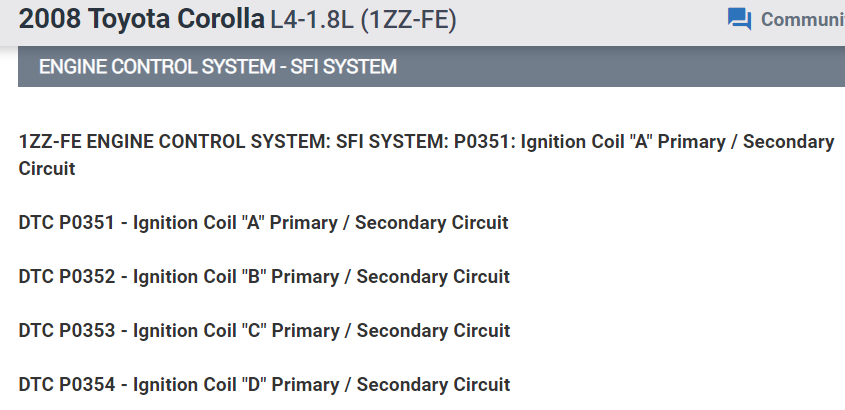Click the lone word "Circuit" ending the heading

47,169
